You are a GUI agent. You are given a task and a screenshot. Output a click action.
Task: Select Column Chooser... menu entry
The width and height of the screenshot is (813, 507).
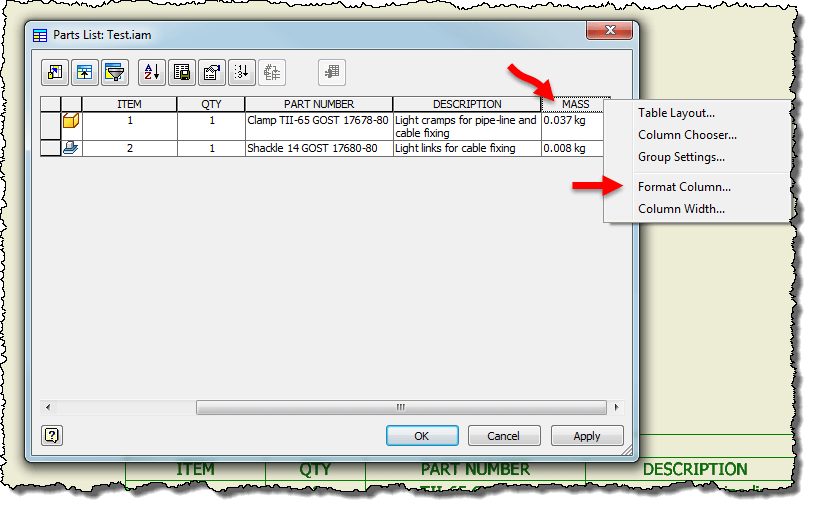(687, 135)
